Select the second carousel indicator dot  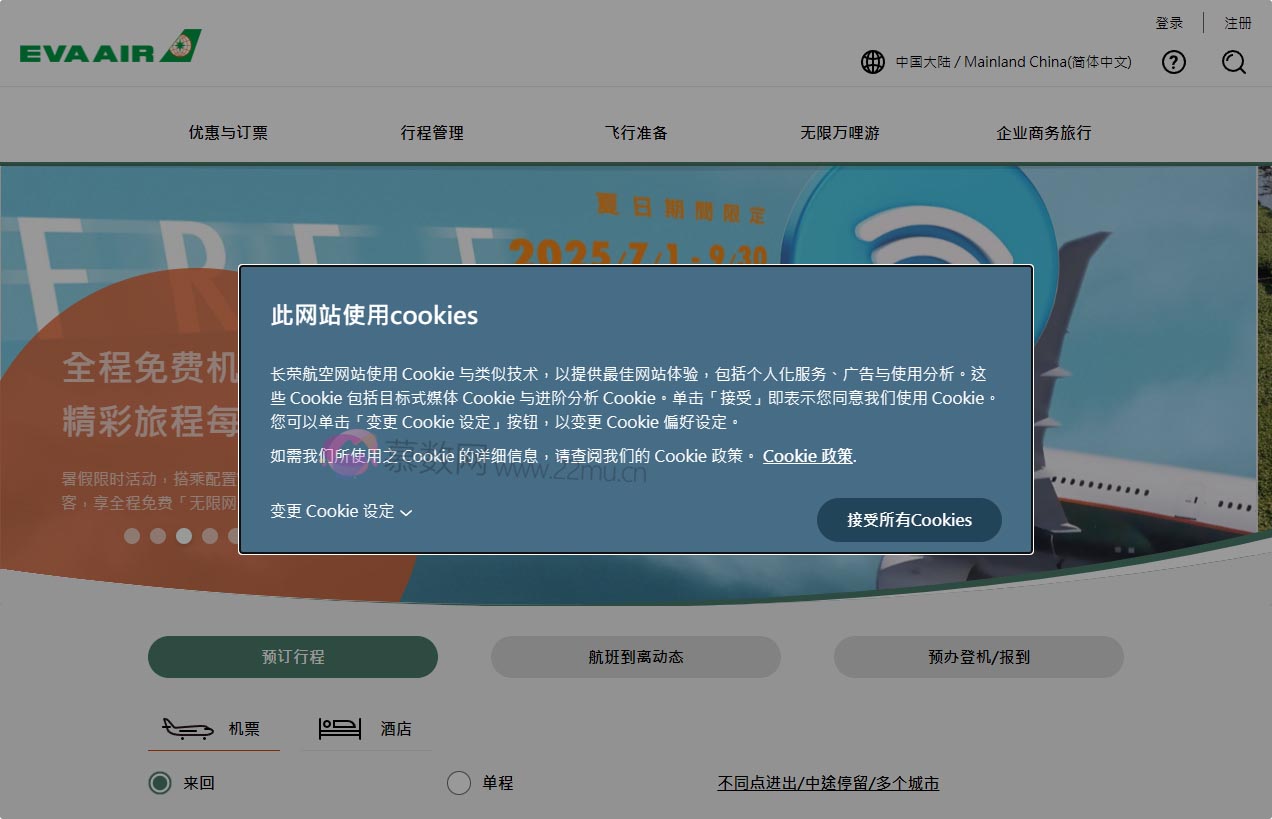157,536
